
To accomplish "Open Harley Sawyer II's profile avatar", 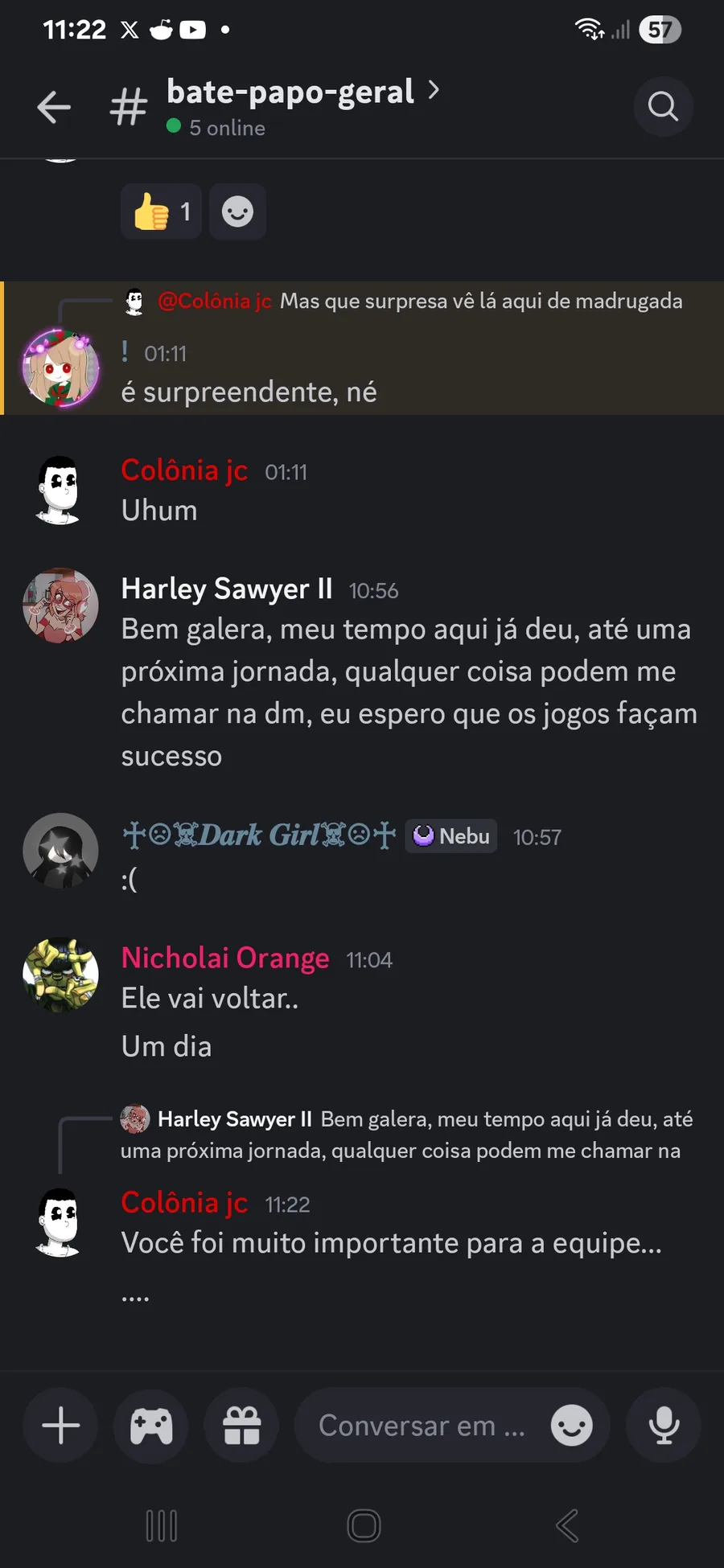I will click(60, 605).
